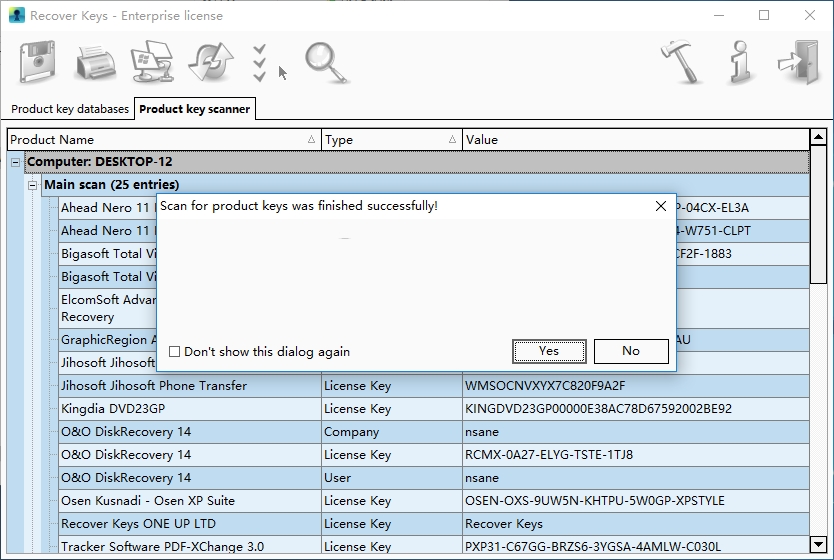Click the floppy disk save icon
Viewport: 834px width, 560px height.
[37, 62]
